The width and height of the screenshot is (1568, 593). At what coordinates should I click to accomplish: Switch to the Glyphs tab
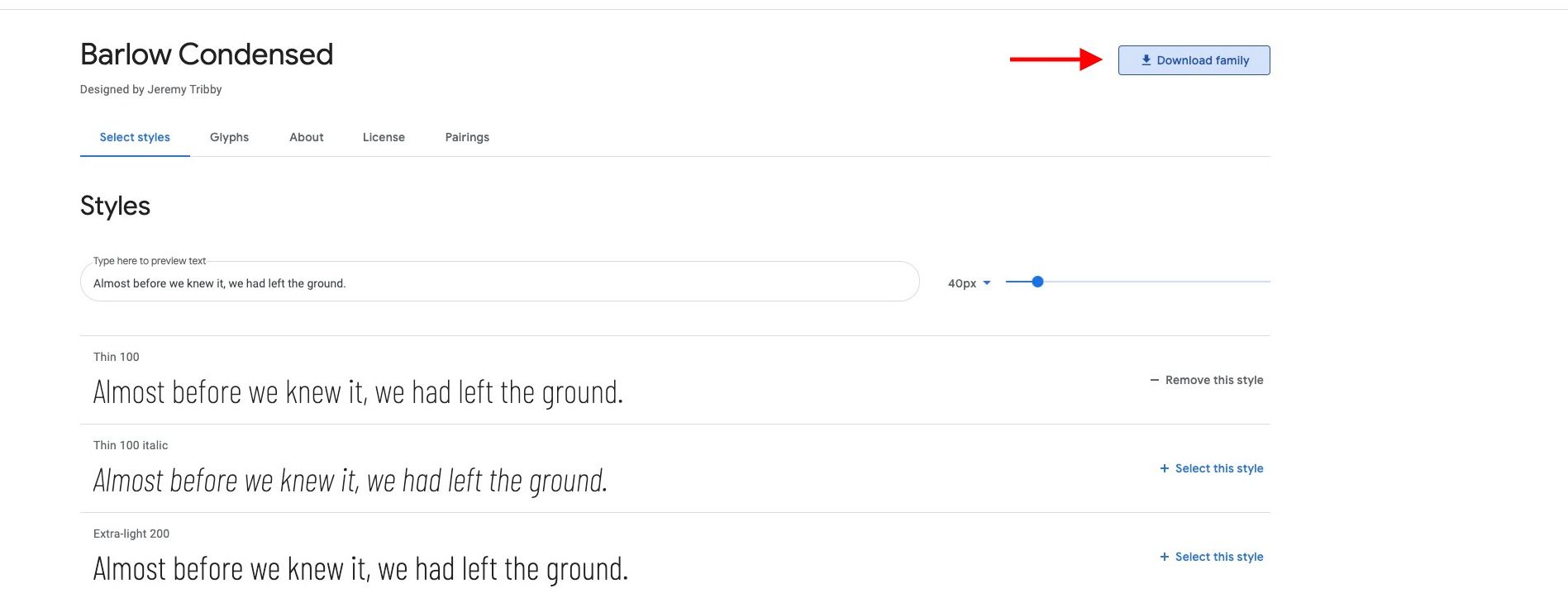pos(229,137)
